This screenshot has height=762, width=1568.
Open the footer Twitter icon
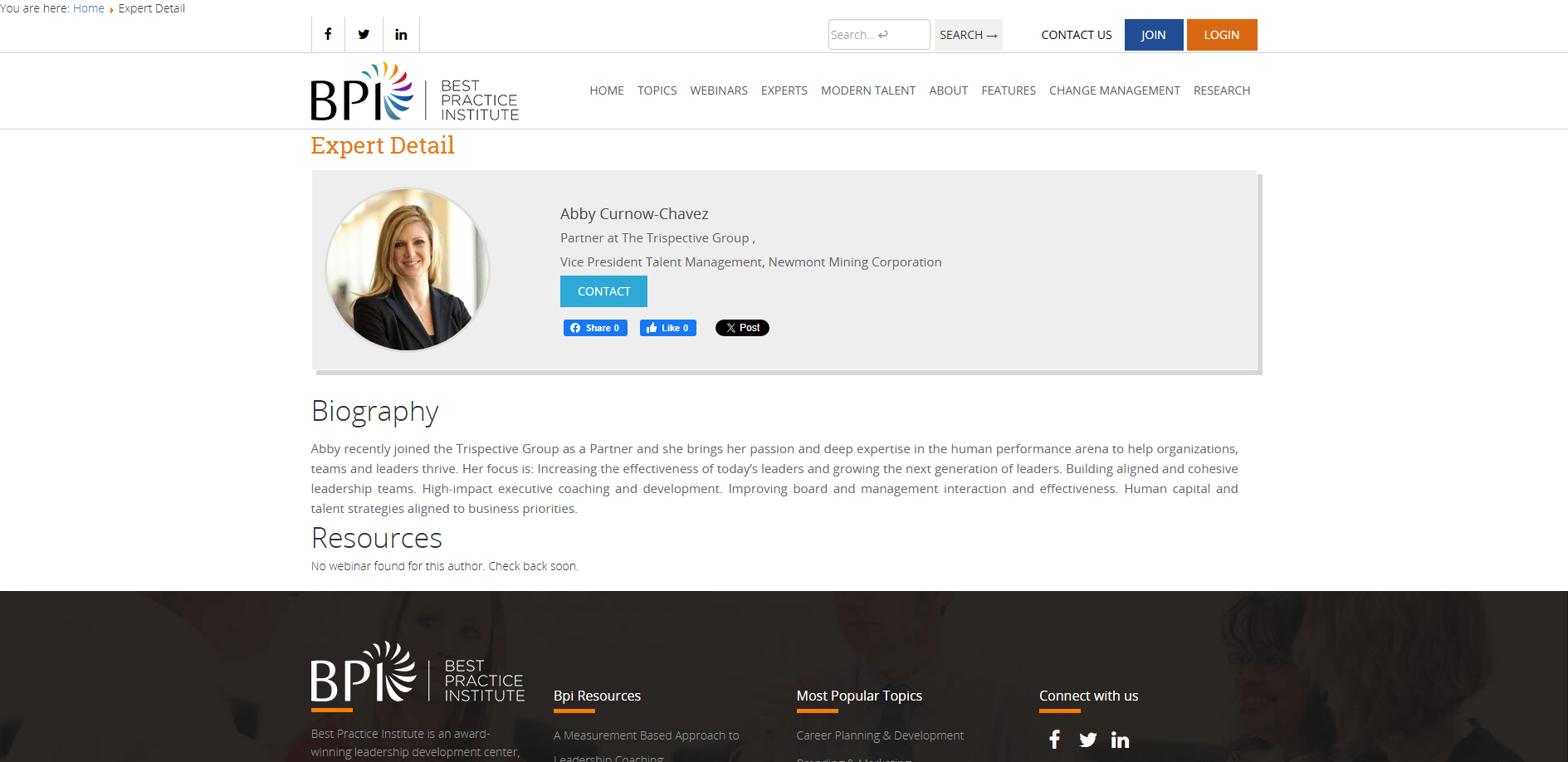click(1087, 740)
